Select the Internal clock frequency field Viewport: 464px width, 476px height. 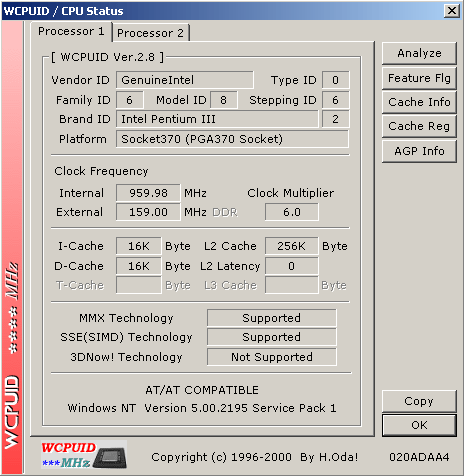pyautogui.click(x=148, y=193)
